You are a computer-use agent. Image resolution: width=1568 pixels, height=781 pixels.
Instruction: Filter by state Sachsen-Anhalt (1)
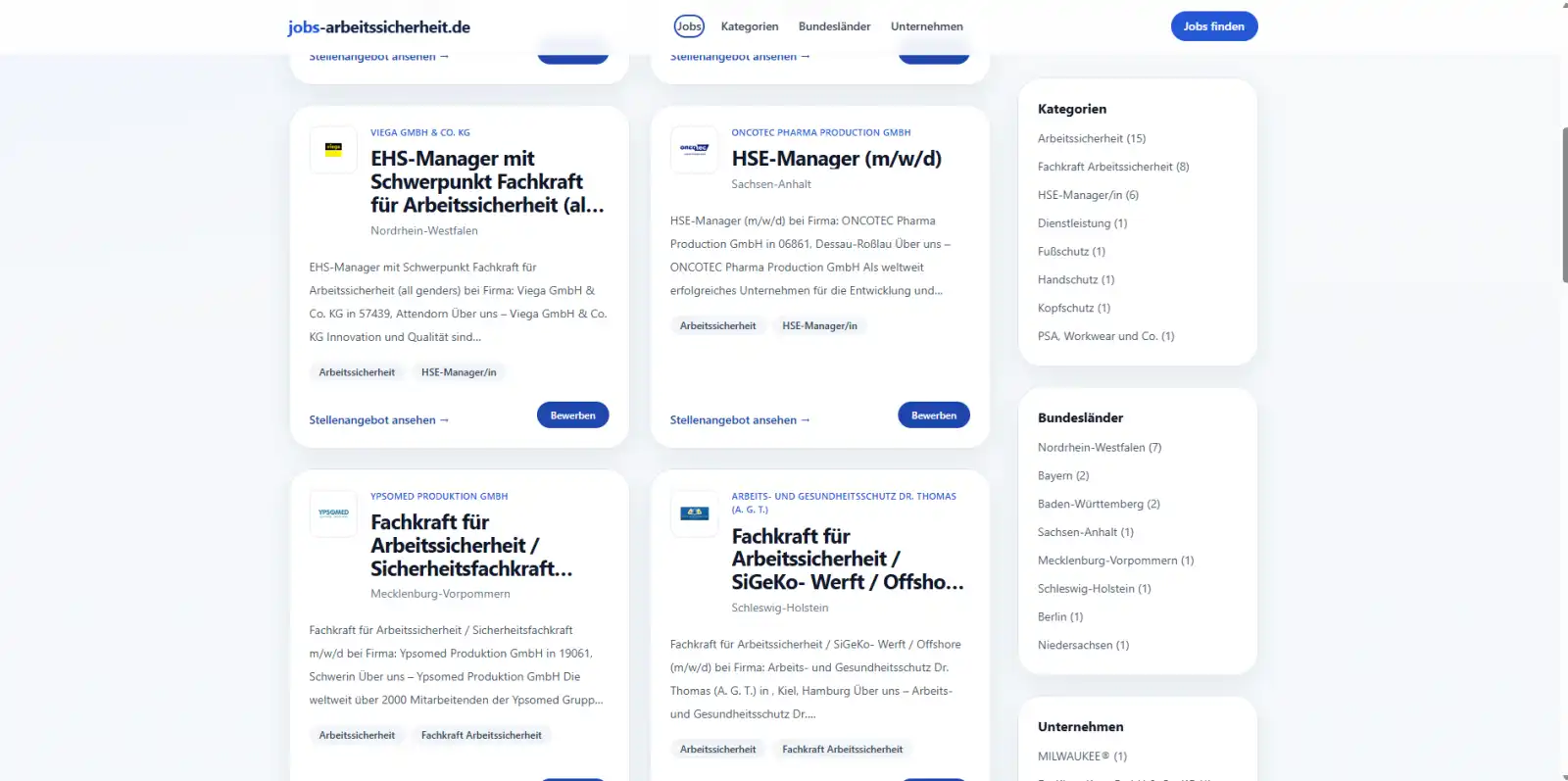click(x=1086, y=533)
